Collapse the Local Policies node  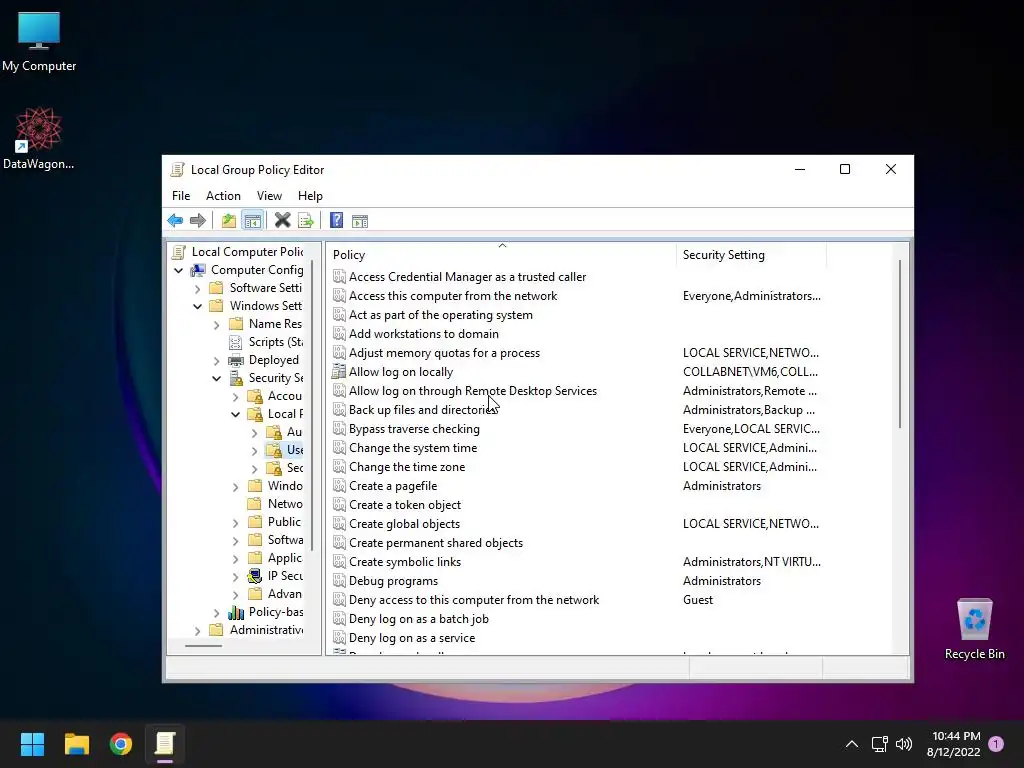(x=235, y=414)
